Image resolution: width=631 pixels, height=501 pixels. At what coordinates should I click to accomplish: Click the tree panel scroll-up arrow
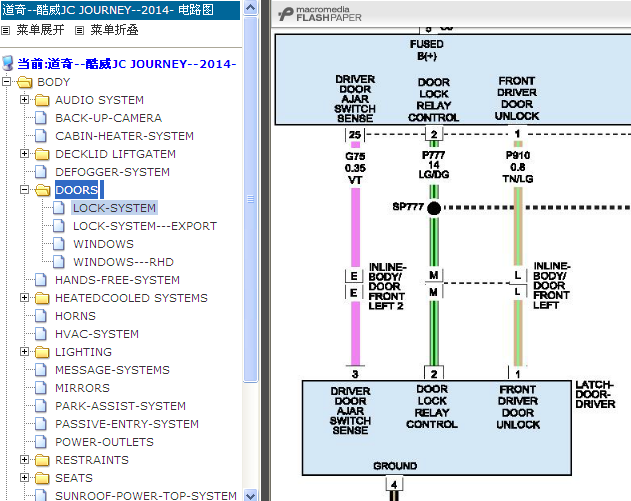click(250, 8)
